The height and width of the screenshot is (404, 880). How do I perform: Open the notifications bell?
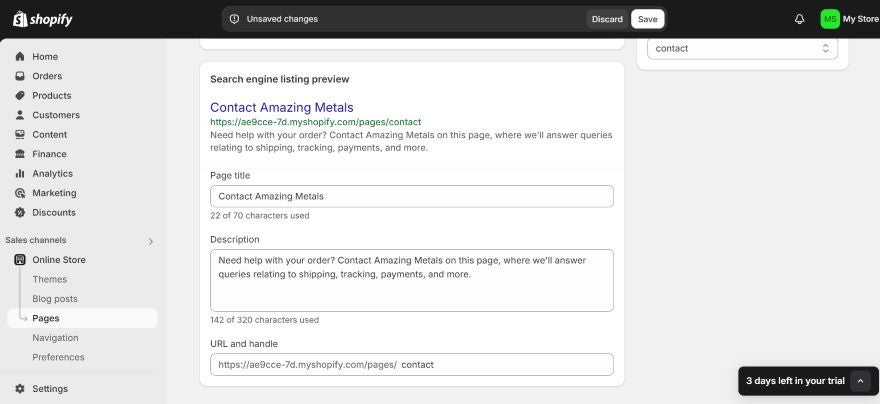799,19
